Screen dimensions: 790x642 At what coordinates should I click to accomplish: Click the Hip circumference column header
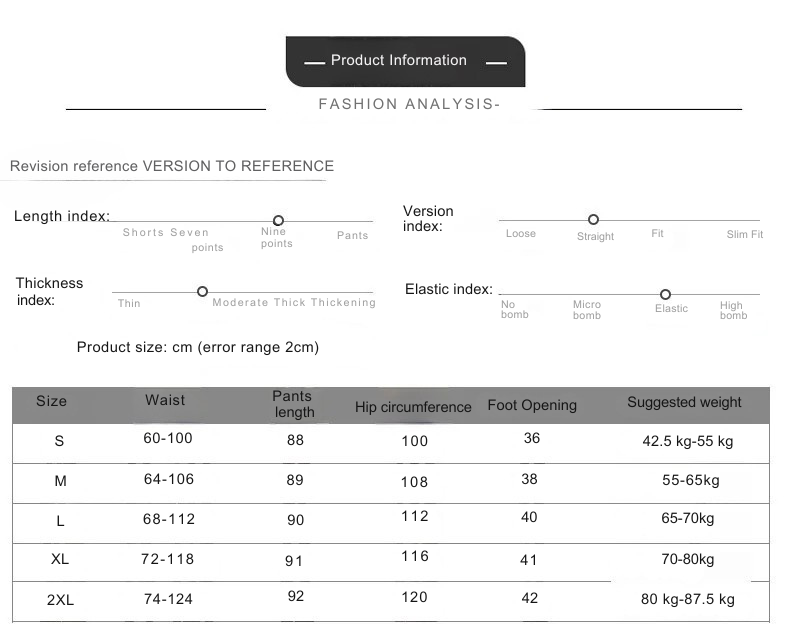pyautogui.click(x=413, y=407)
